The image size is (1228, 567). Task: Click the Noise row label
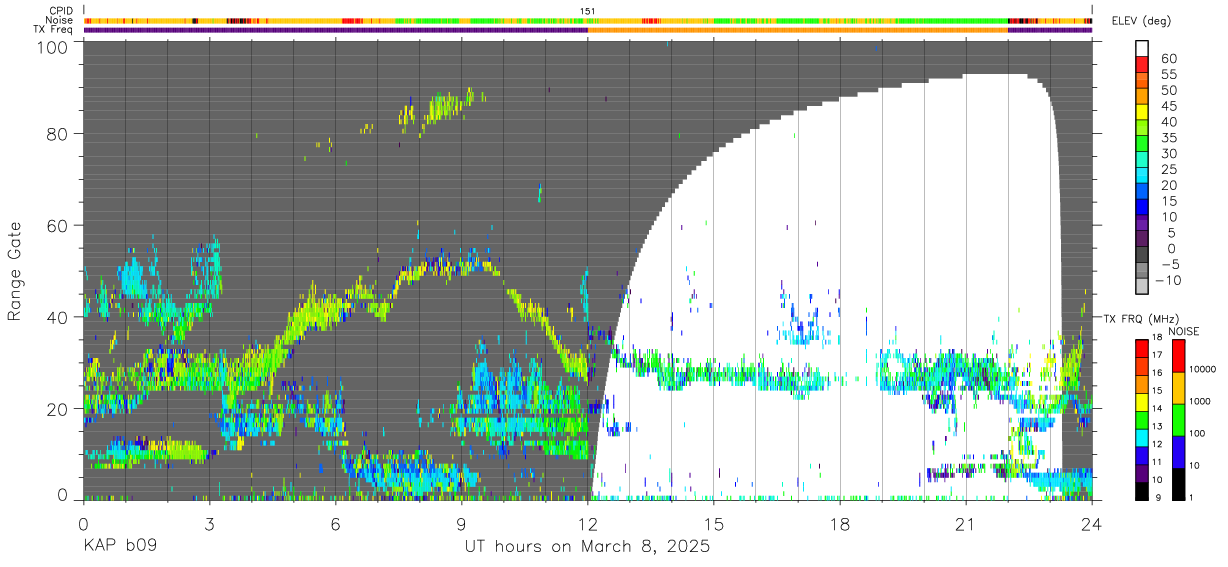click(61, 20)
